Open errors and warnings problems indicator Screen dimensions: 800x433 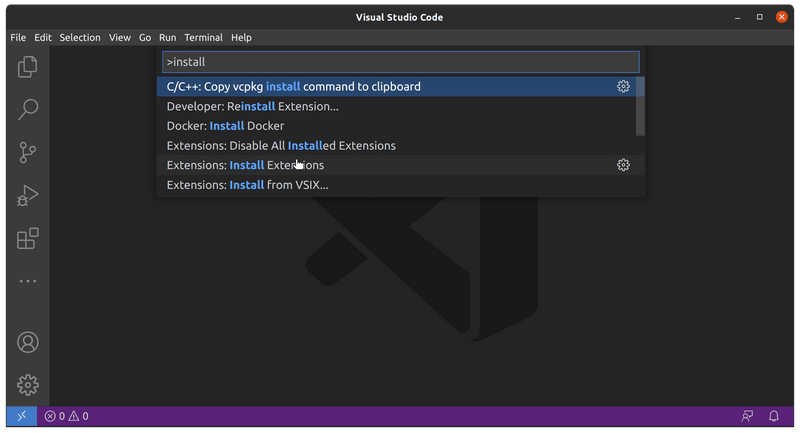pyautogui.click(x=66, y=416)
